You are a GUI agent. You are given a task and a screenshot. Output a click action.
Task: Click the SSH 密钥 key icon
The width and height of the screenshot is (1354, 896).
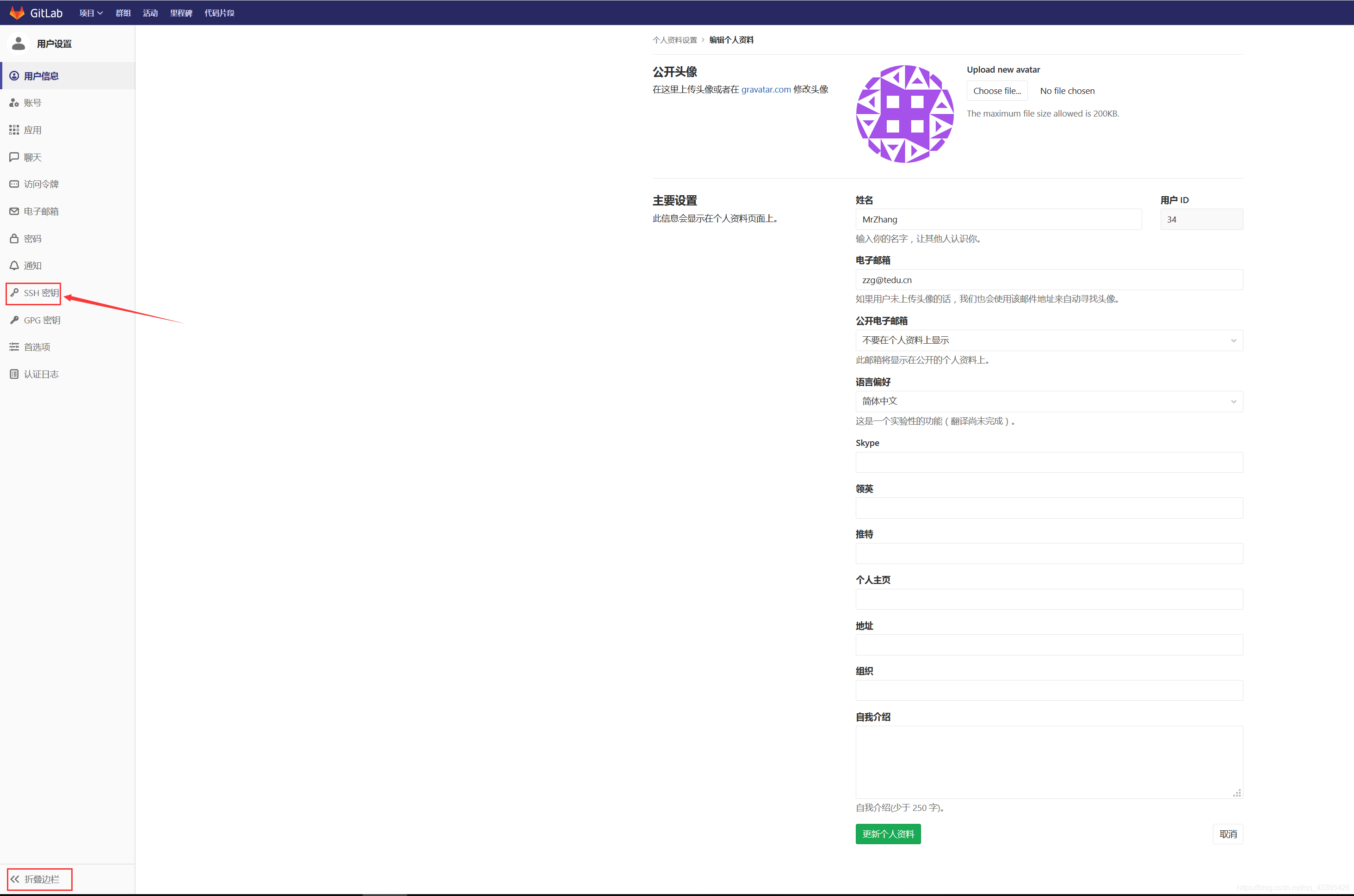pyautogui.click(x=14, y=293)
